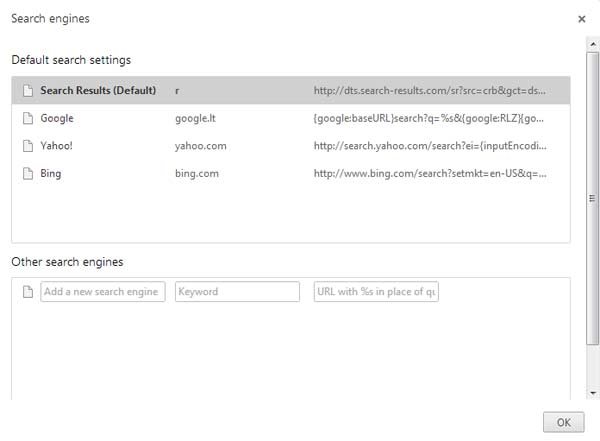Click the page icon next to Google
The width and height of the screenshot is (600, 441).
click(x=28, y=118)
